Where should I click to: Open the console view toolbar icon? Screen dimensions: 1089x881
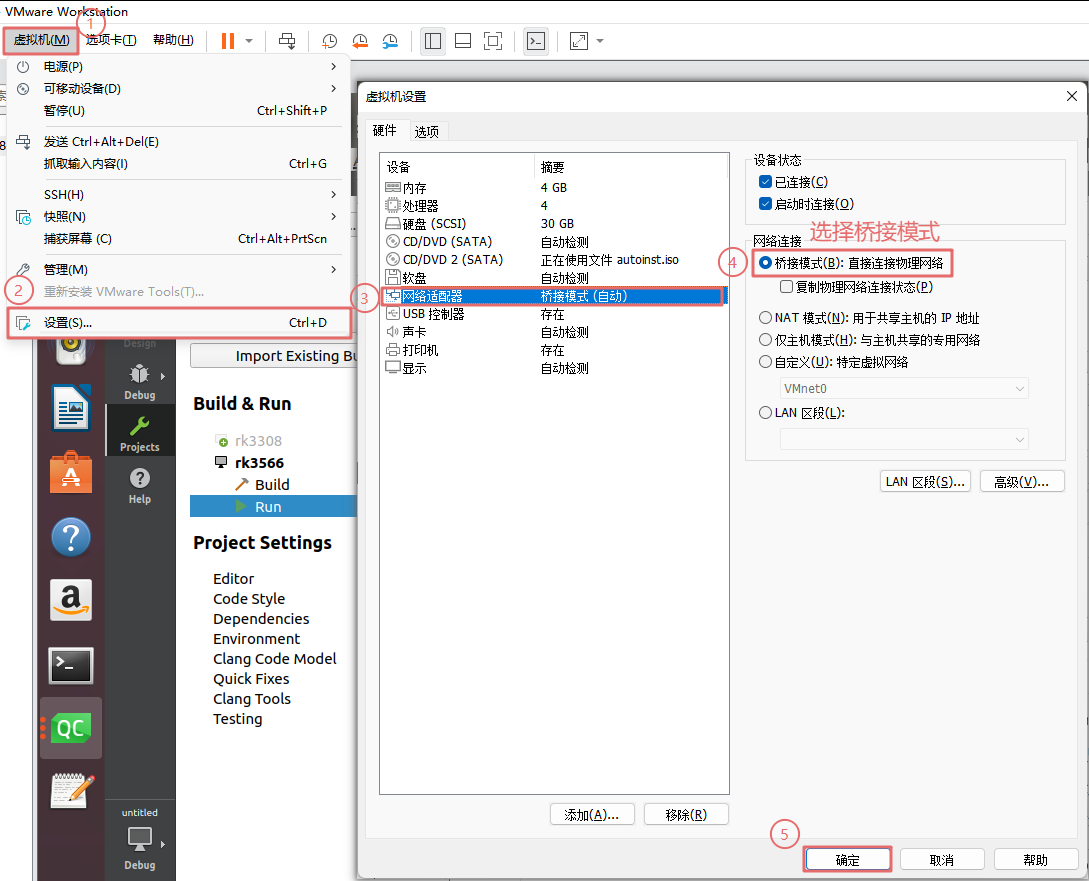536,41
